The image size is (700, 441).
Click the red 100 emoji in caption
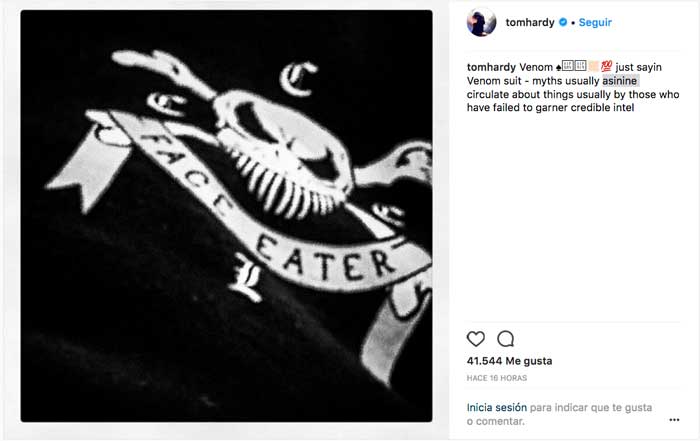pyautogui.click(x=606, y=67)
